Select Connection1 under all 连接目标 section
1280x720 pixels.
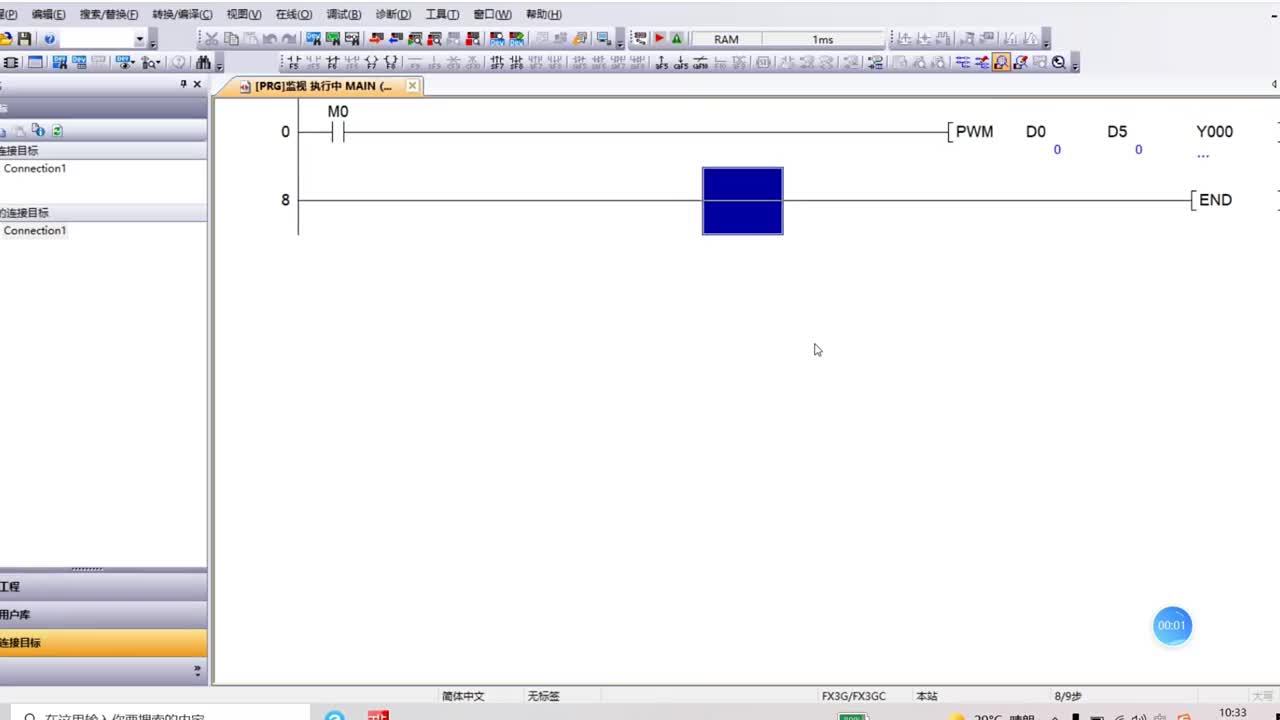pos(35,230)
